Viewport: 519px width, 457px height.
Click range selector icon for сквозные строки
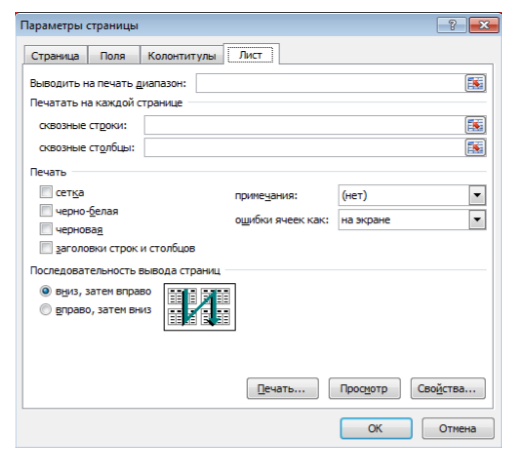475,125
